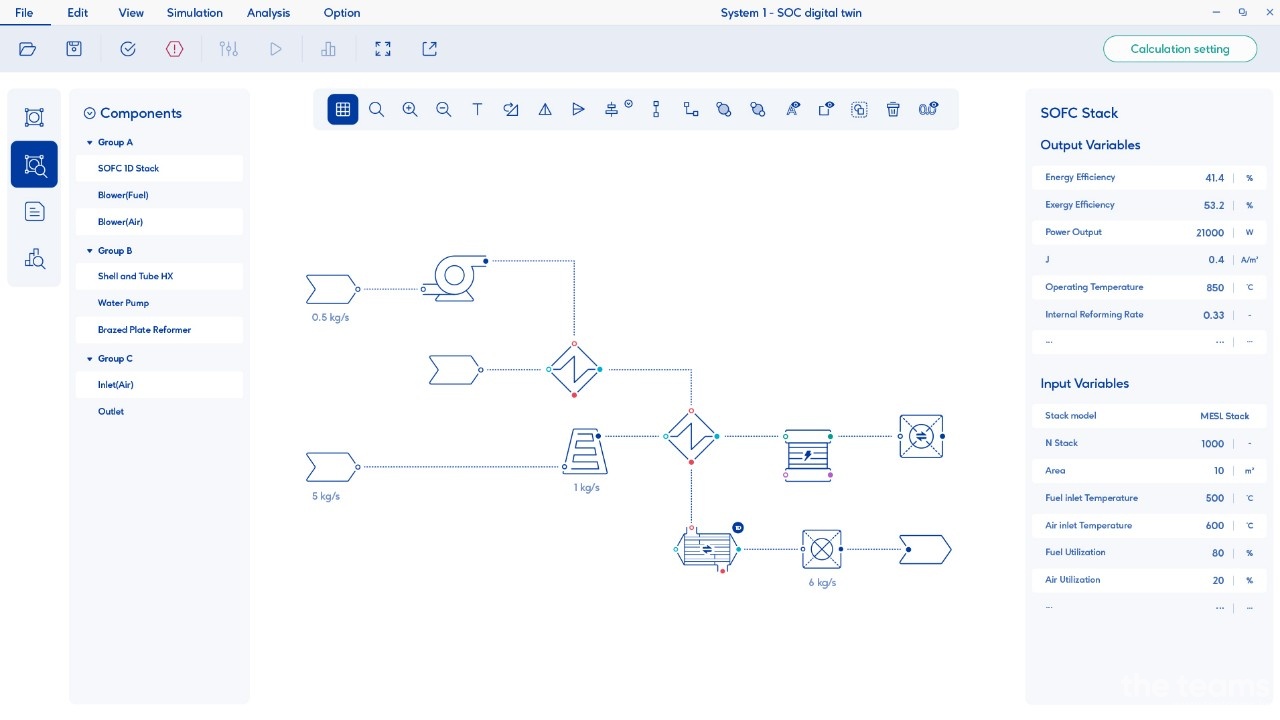Toggle text label visibility eye icon
This screenshot has height=720, width=1280.
coord(792,110)
